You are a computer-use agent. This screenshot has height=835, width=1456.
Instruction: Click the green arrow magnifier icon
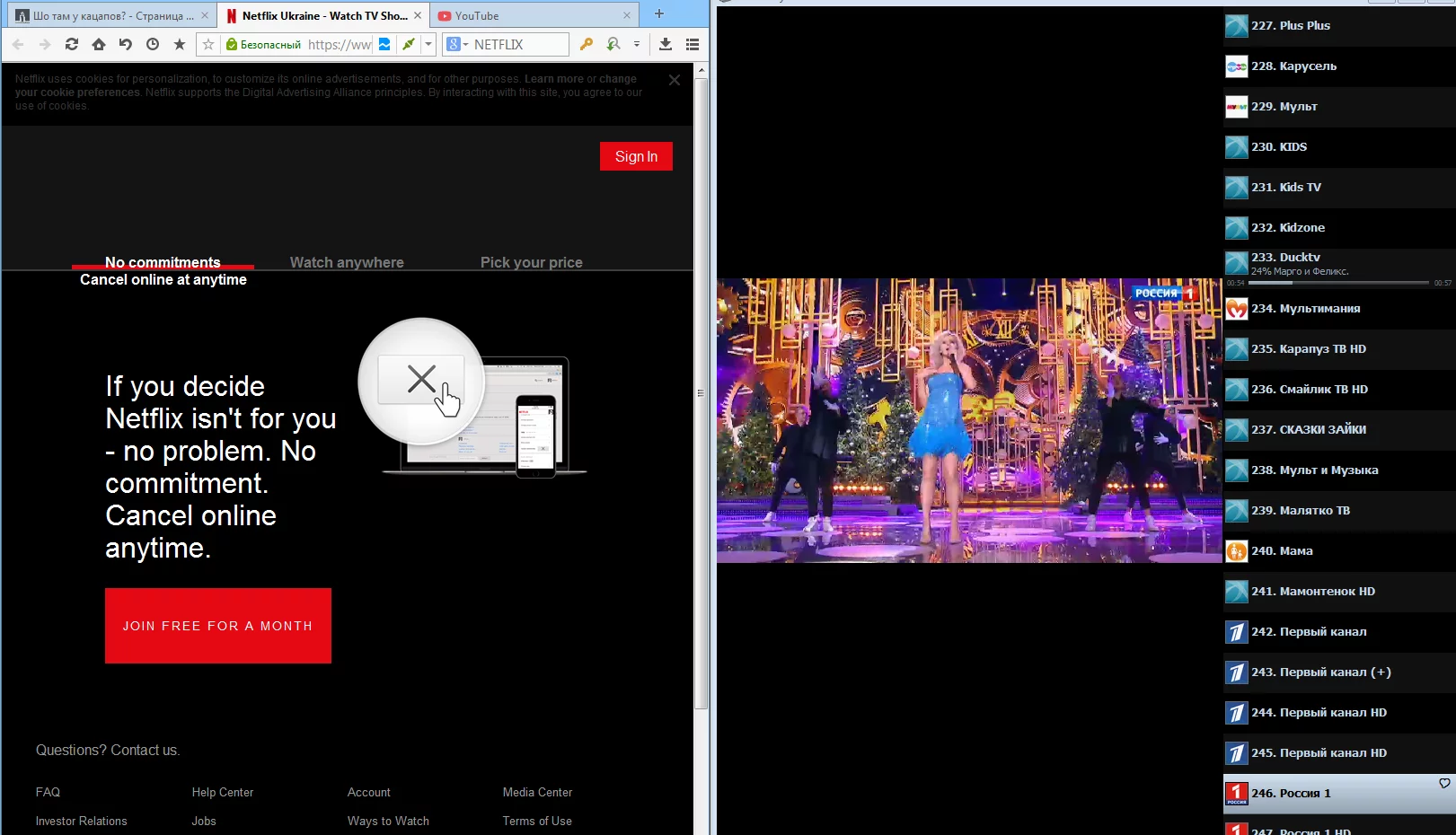point(613,44)
